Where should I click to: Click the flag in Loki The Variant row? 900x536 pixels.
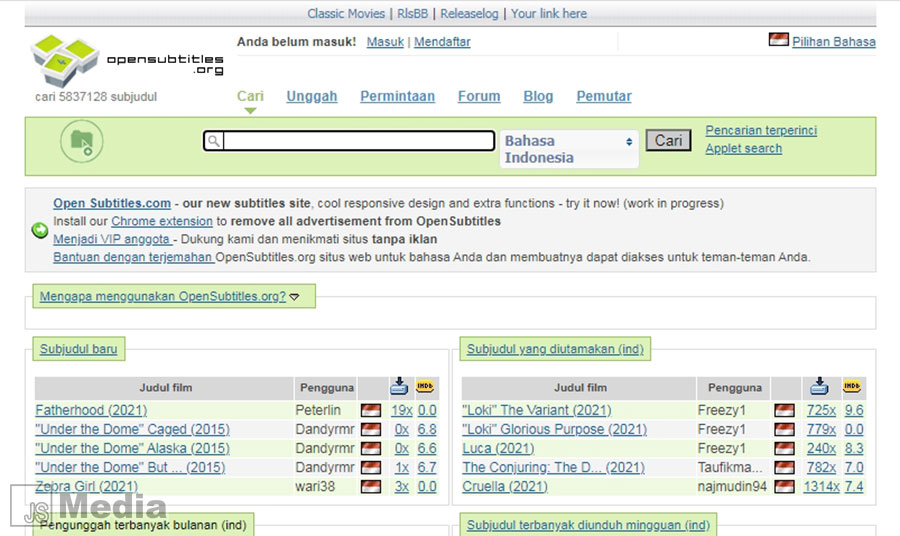click(x=784, y=410)
